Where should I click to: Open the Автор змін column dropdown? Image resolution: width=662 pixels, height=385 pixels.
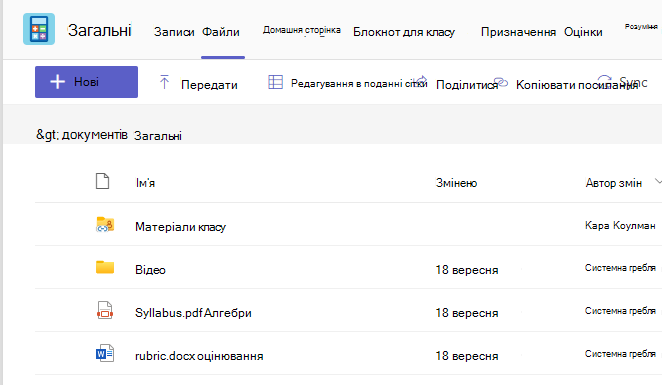point(613,183)
